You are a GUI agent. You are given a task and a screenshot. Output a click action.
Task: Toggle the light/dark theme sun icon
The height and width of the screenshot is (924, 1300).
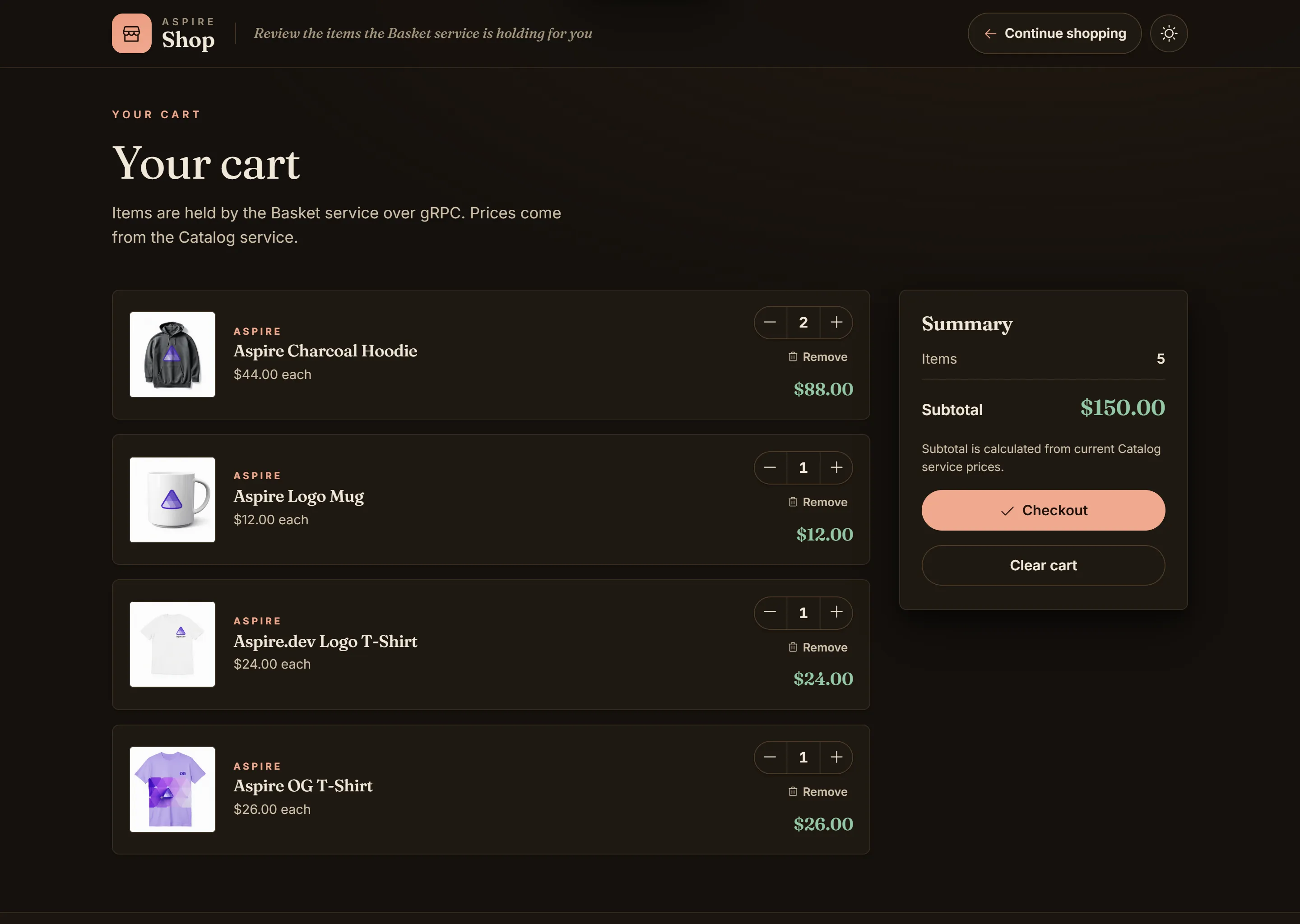pyautogui.click(x=1169, y=33)
